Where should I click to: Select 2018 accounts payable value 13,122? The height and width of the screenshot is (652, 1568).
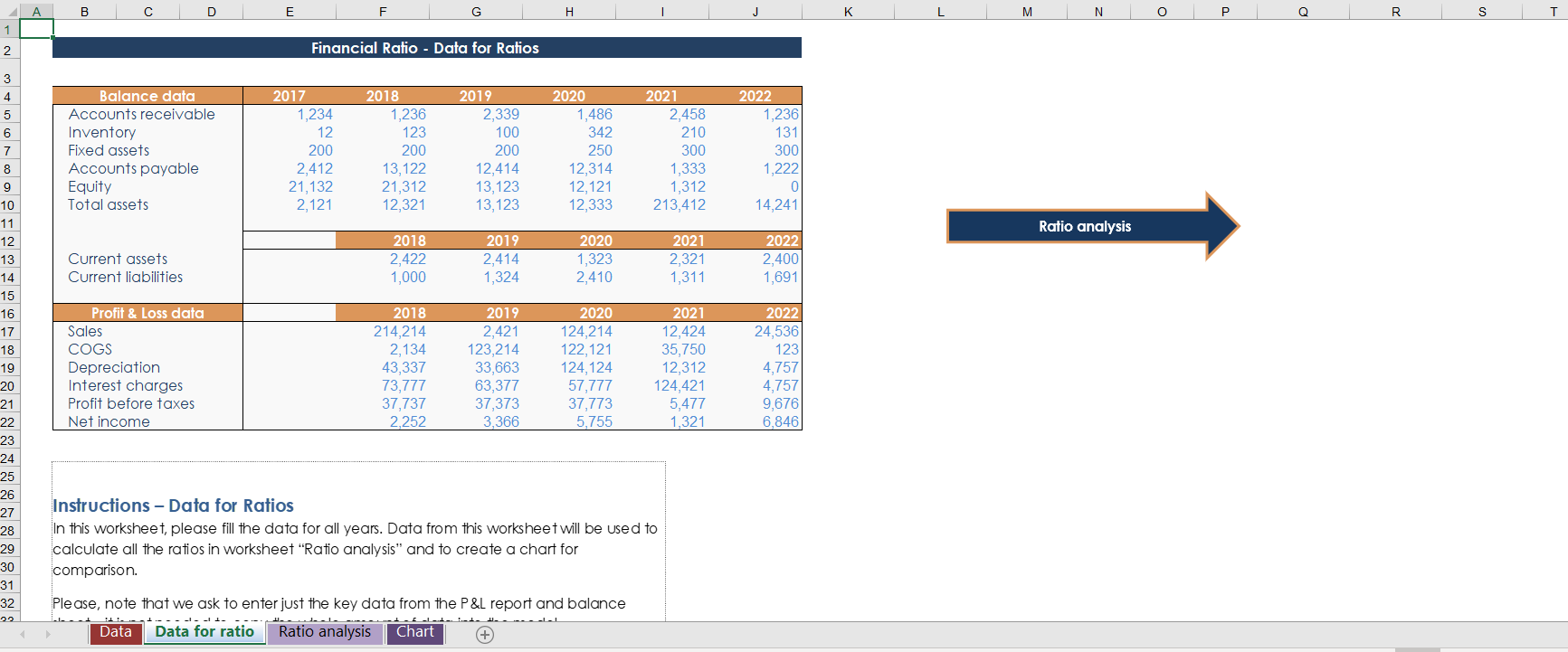[x=404, y=168]
